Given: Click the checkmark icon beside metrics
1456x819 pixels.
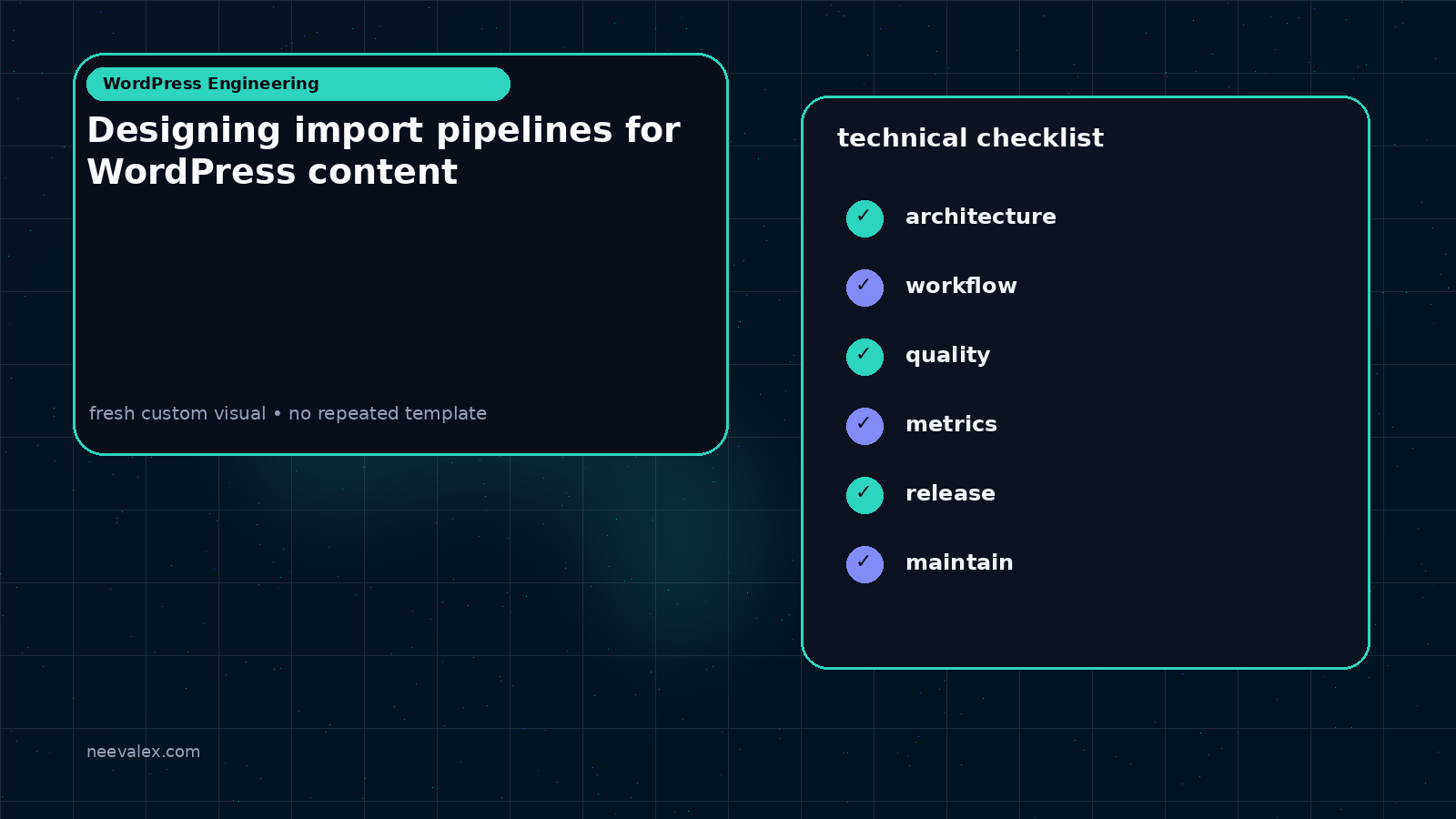Looking at the screenshot, I should coord(864,426).
